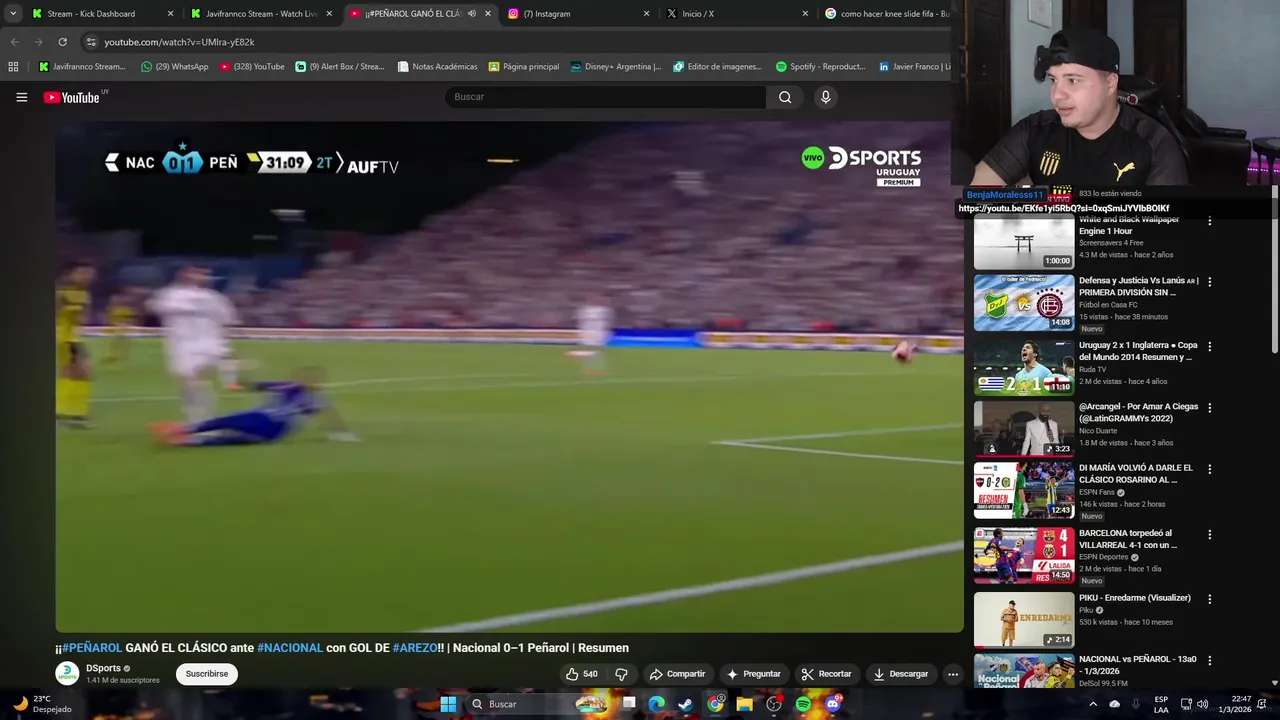The width and height of the screenshot is (1280, 720).
Task: View site information icon in address bar
Action: pos(91,42)
